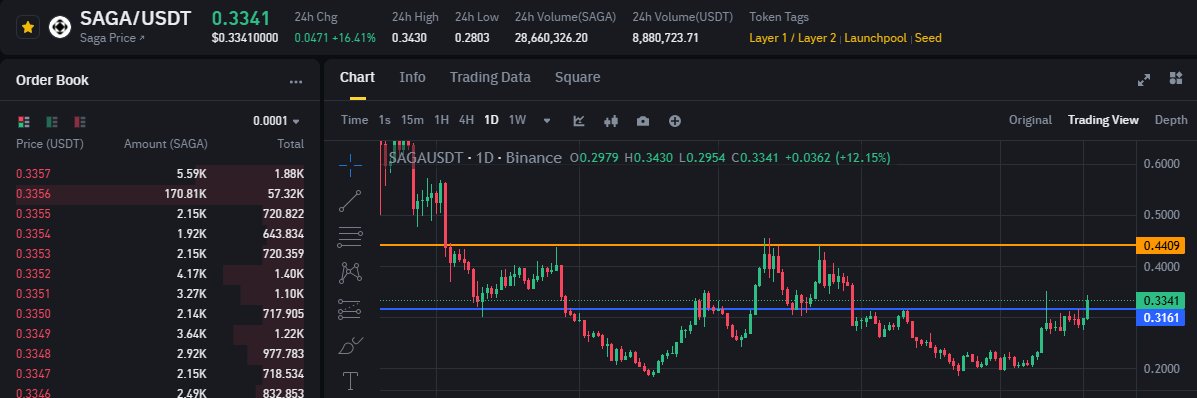Open the Seed token tag
Screen dimensions: 1197x398
(x=928, y=37)
